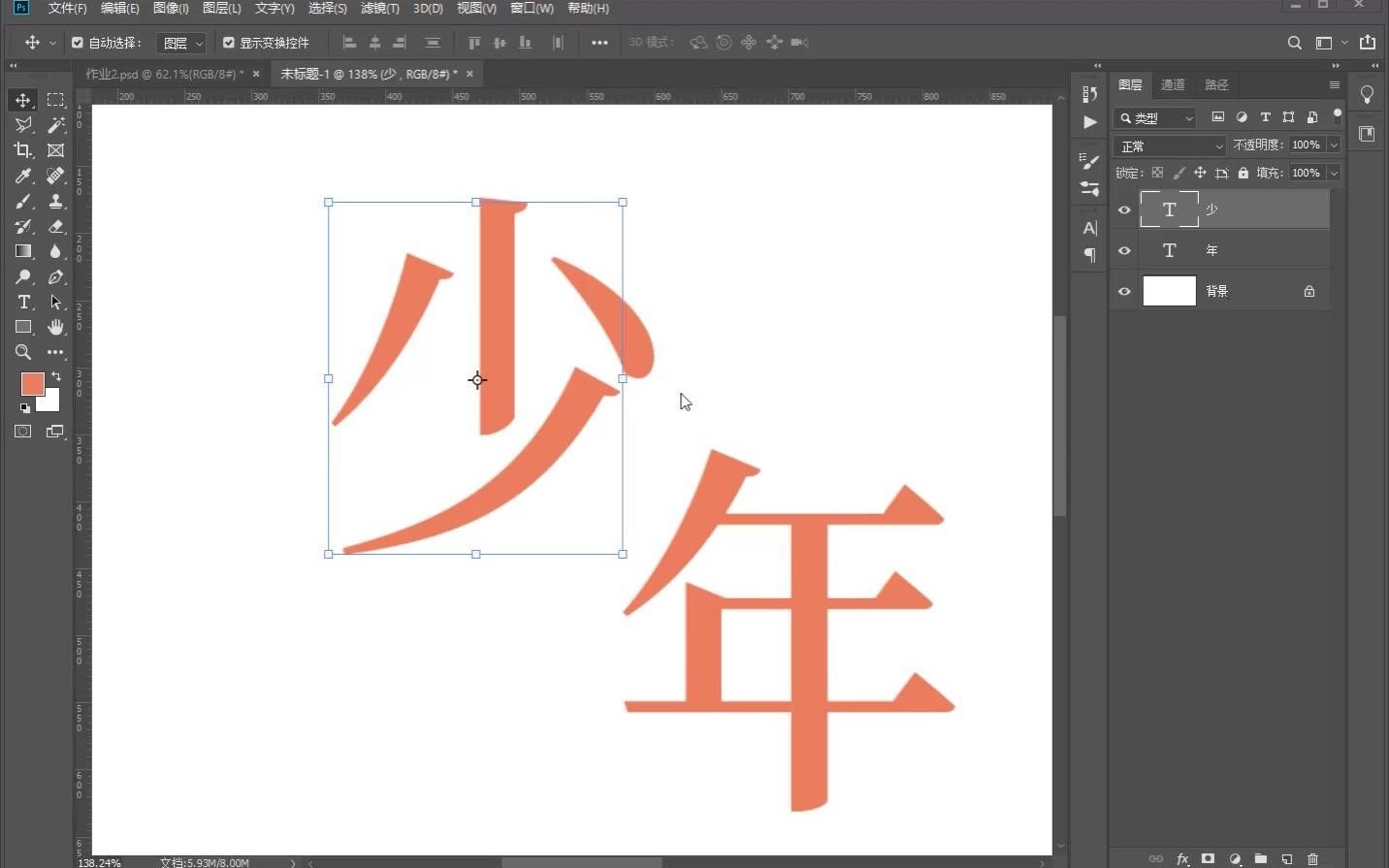Select the 背景 layer thumbnail

pyautogui.click(x=1169, y=291)
